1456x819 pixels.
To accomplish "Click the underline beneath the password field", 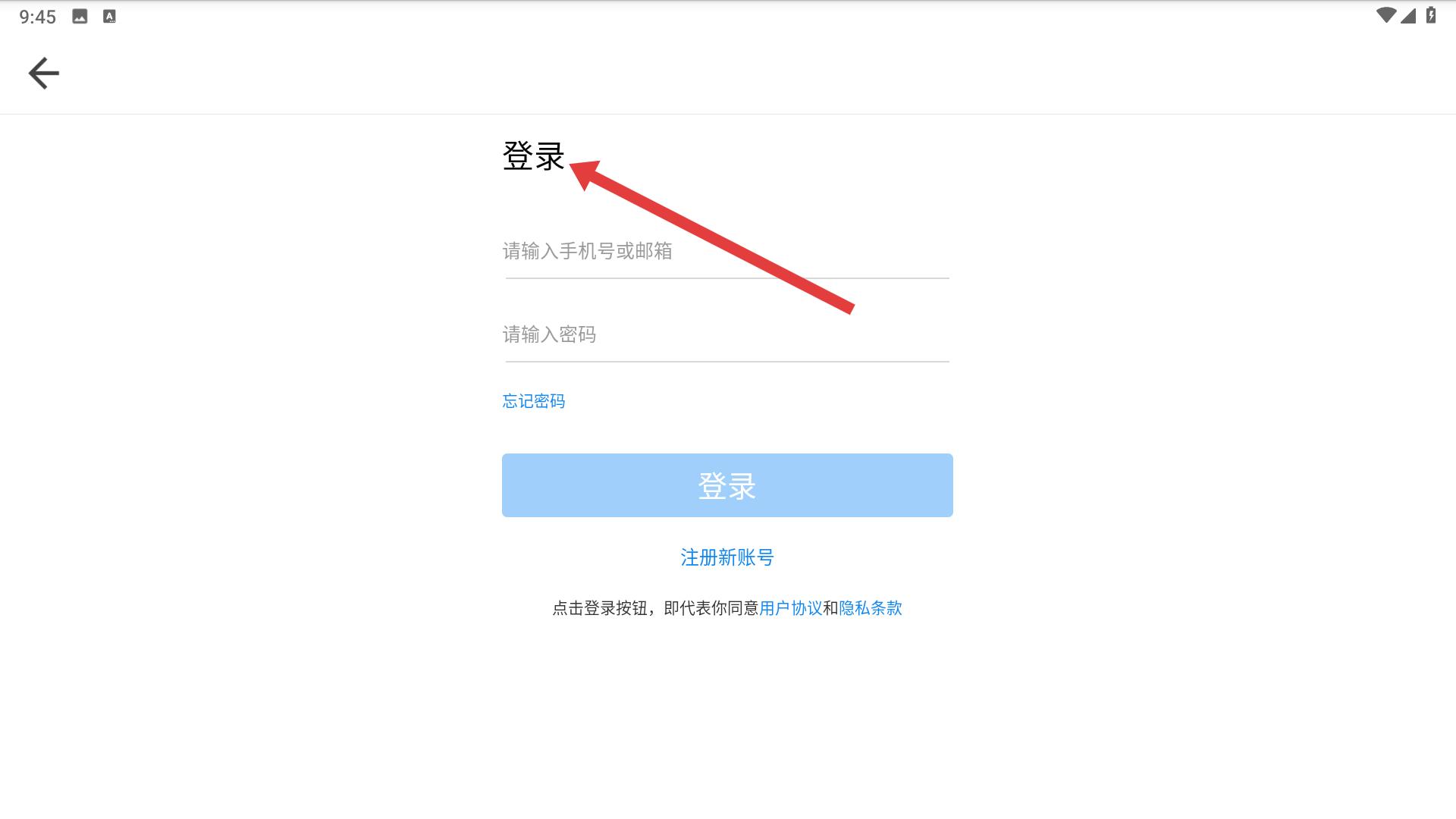I will pyautogui.click(x=727, y=362).
